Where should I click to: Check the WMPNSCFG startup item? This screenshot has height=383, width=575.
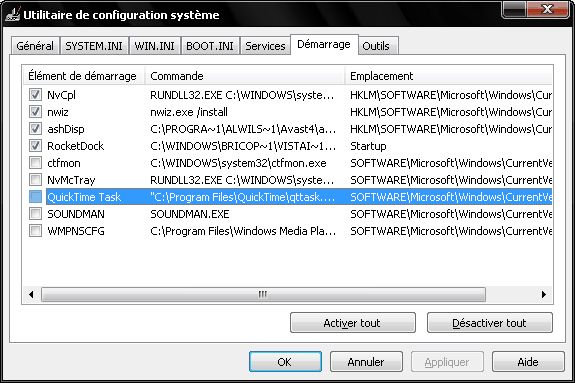35,231
